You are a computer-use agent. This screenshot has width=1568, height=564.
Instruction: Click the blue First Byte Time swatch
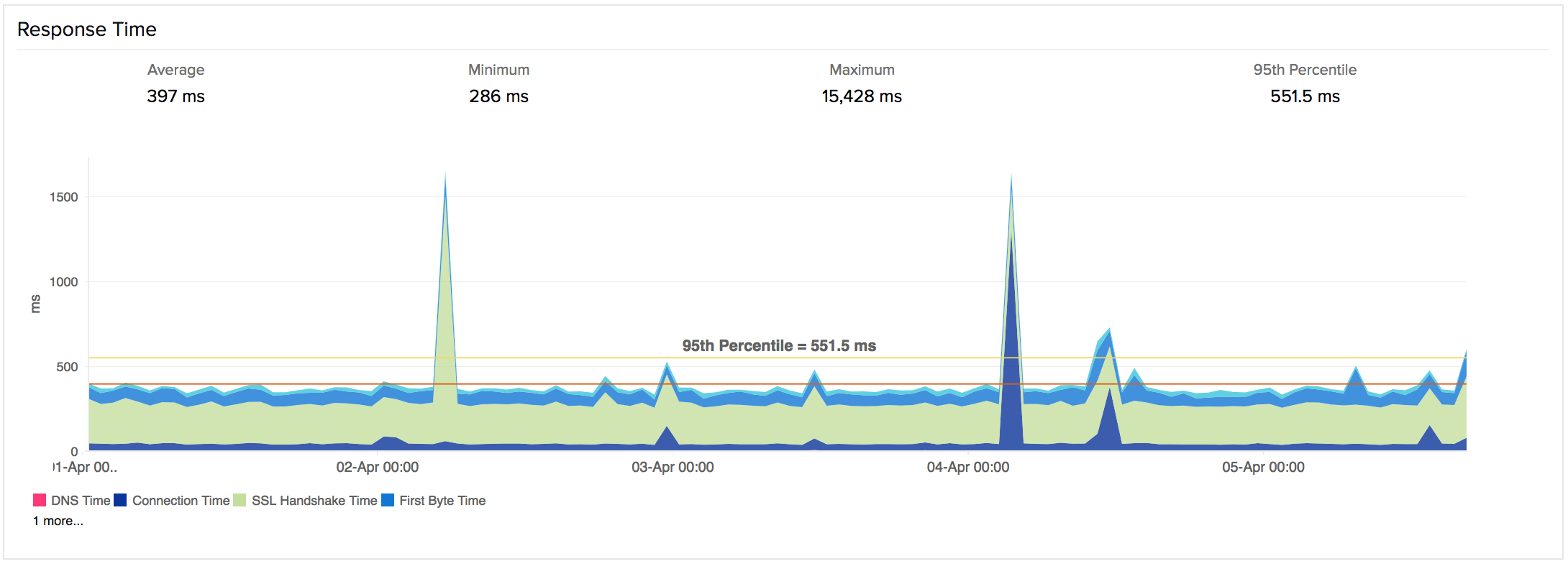coord(388,500)
